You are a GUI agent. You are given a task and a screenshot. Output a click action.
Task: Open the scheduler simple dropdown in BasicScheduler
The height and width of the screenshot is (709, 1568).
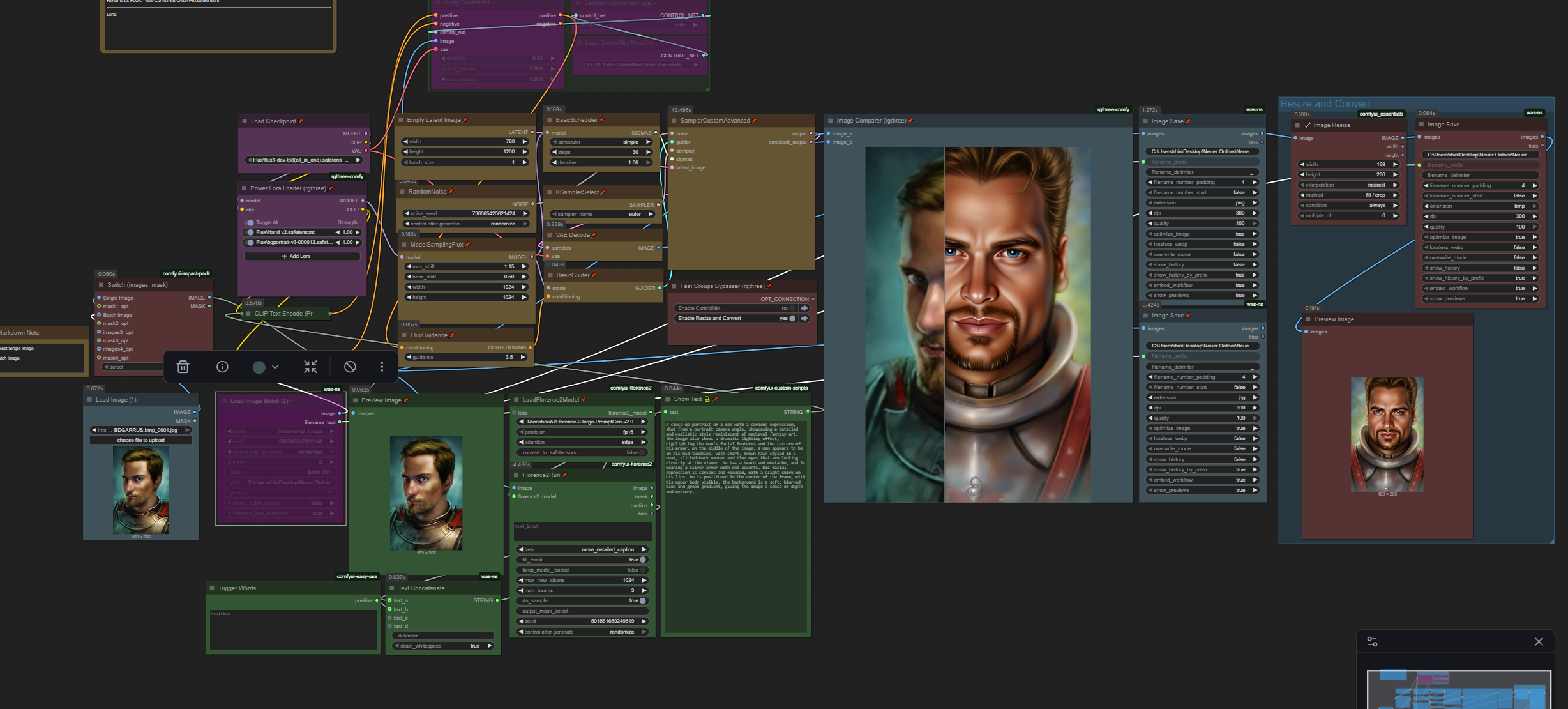pyautogui.click(x=600, y=142)
